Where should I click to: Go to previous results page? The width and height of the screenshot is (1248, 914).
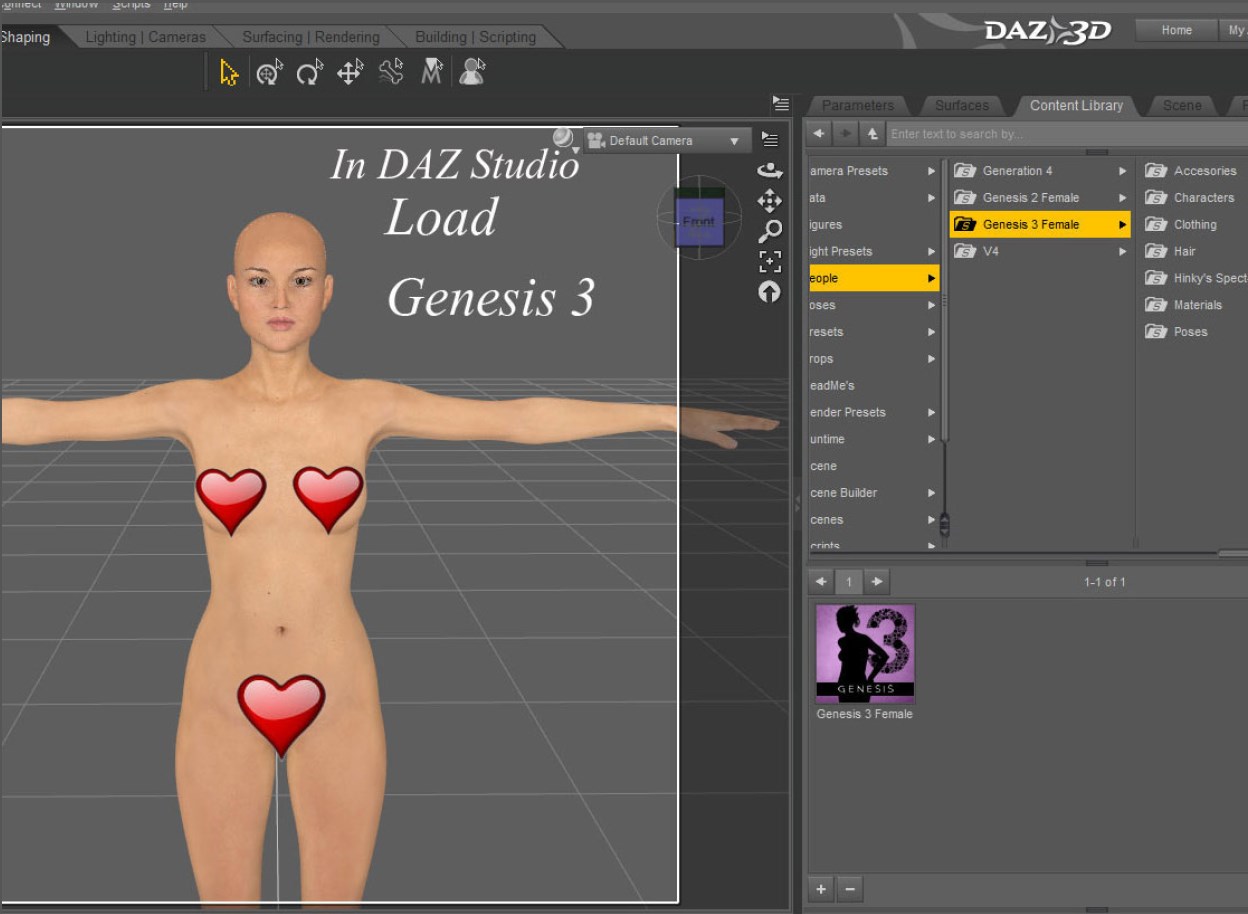(822, 582)
